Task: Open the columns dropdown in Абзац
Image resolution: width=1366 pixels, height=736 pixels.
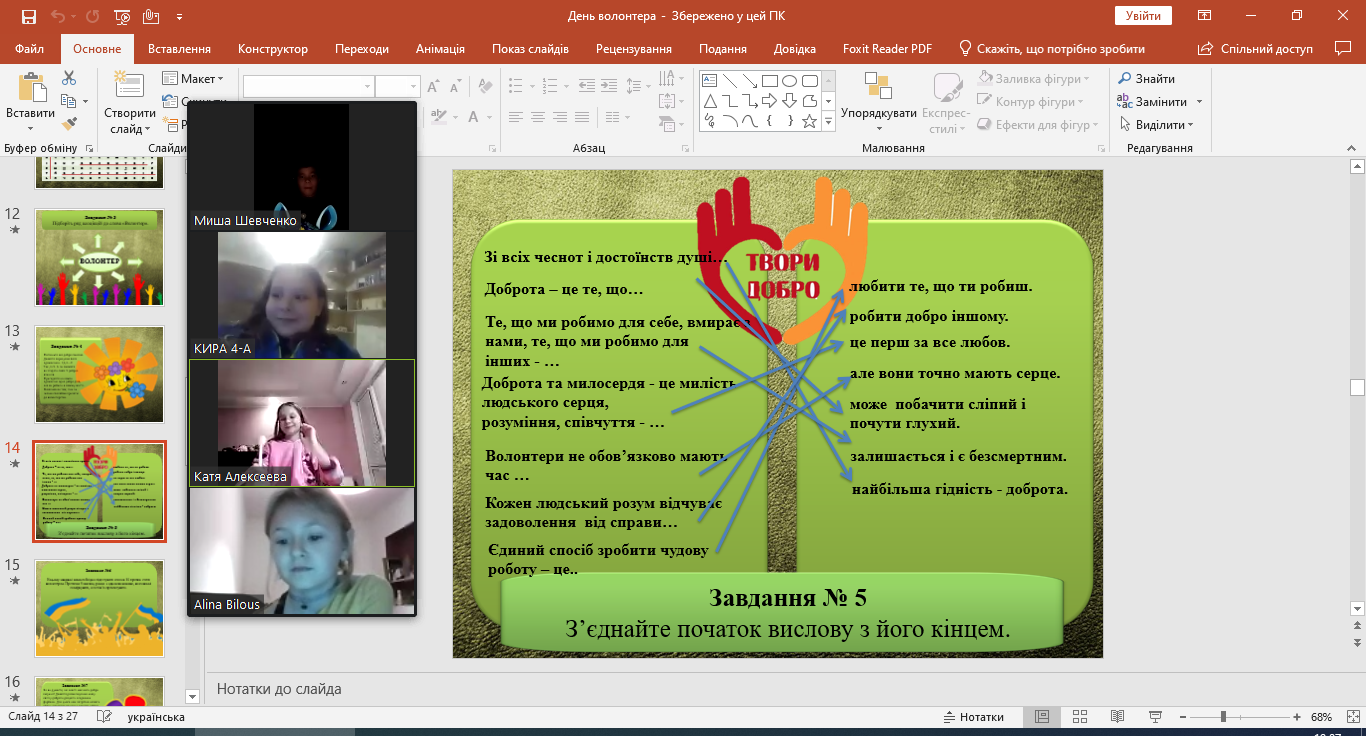Action: click(618, 116)
